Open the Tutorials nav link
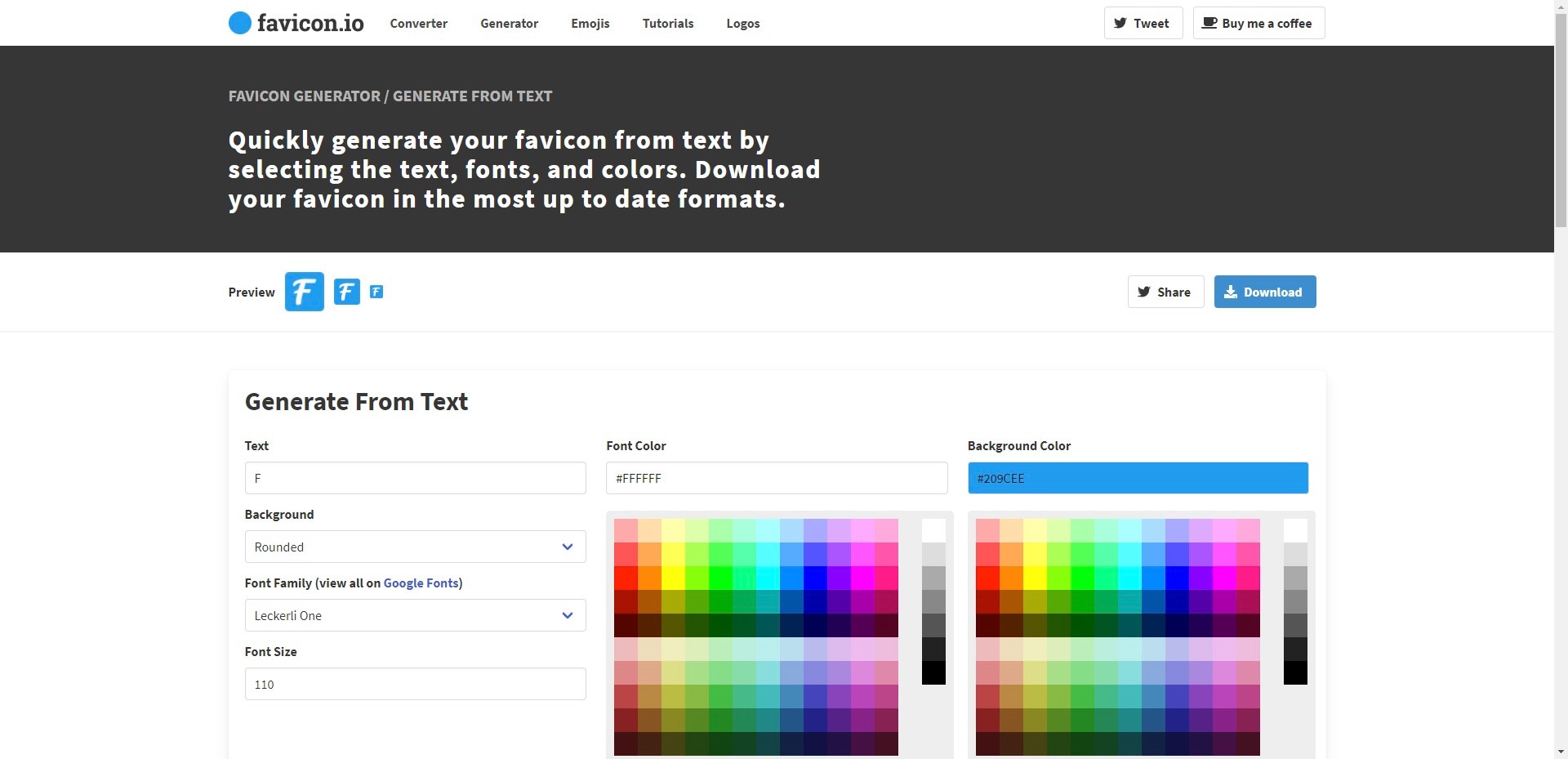 668,23
